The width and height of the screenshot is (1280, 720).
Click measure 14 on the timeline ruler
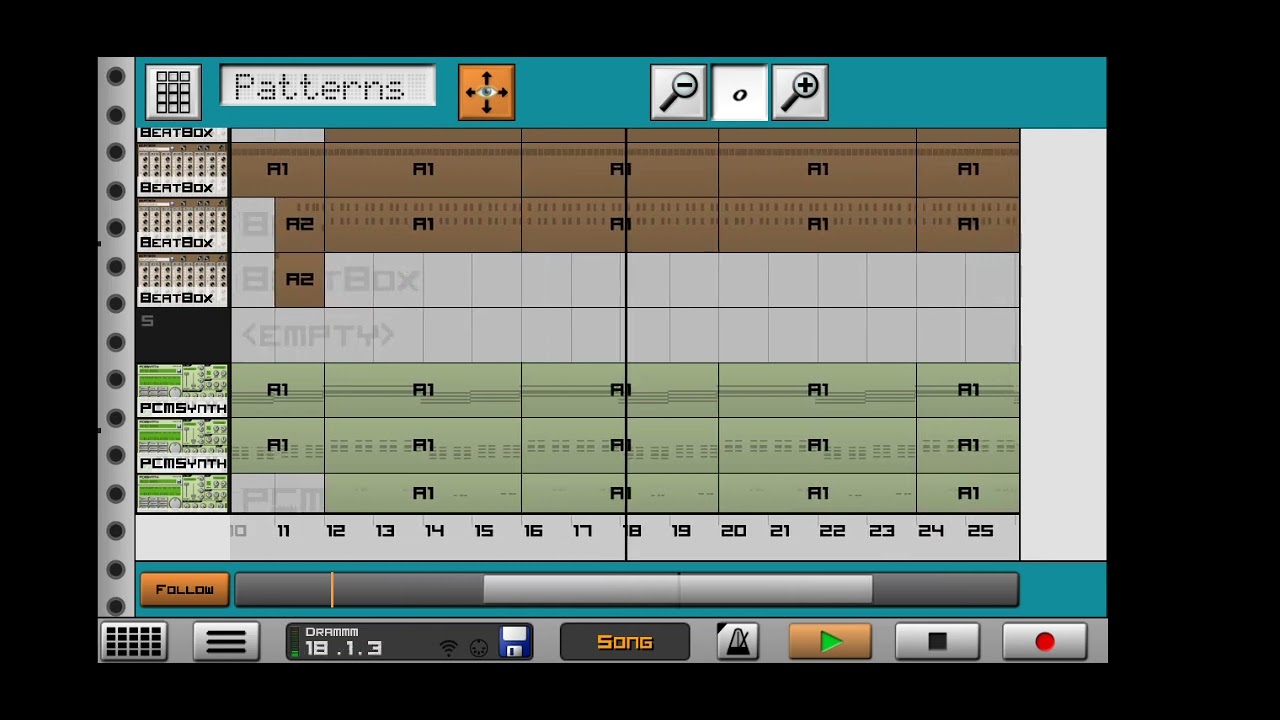(434, 531)
